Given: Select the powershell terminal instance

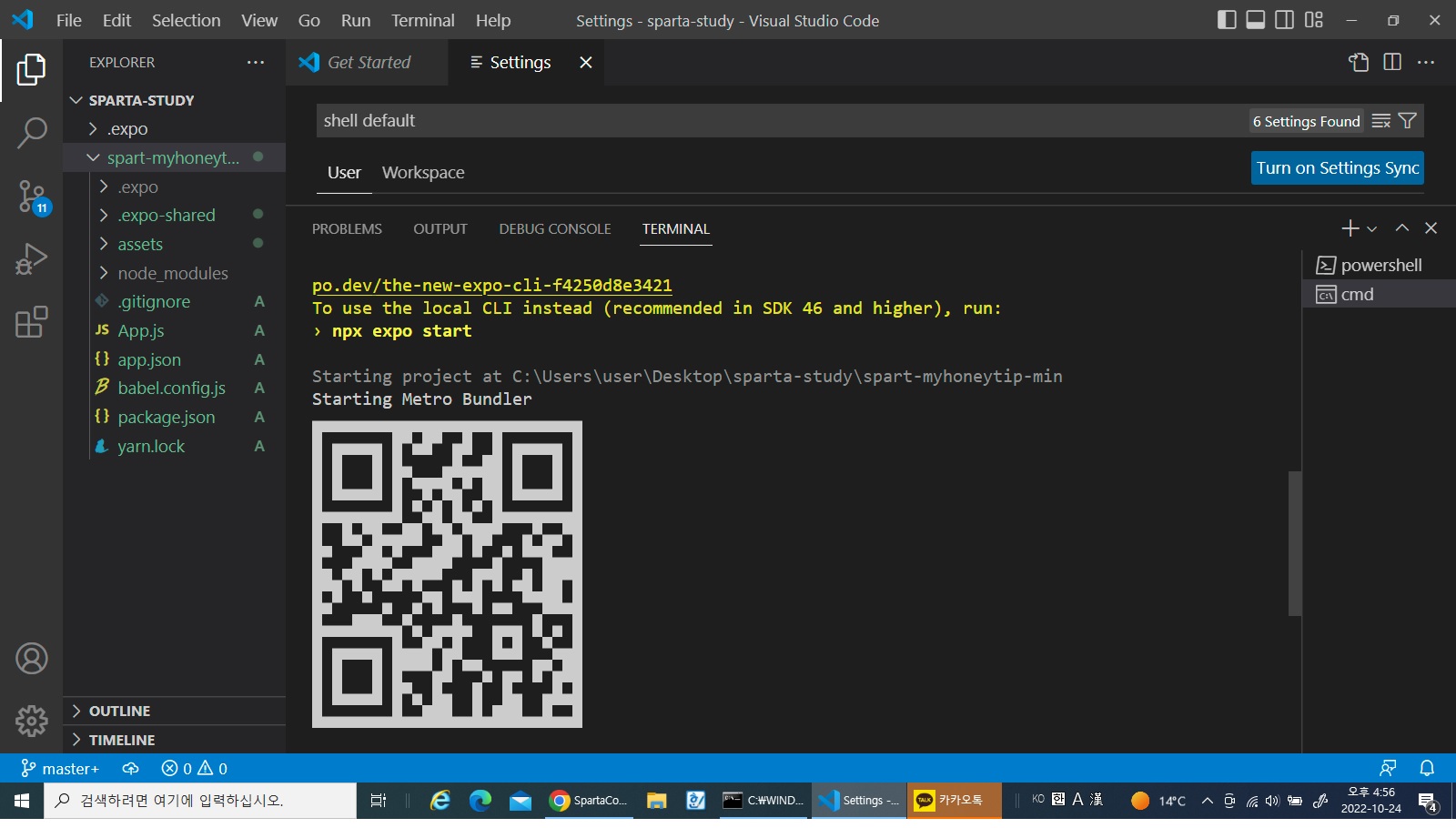Looking at the screenshot, I should point(1378,265).
